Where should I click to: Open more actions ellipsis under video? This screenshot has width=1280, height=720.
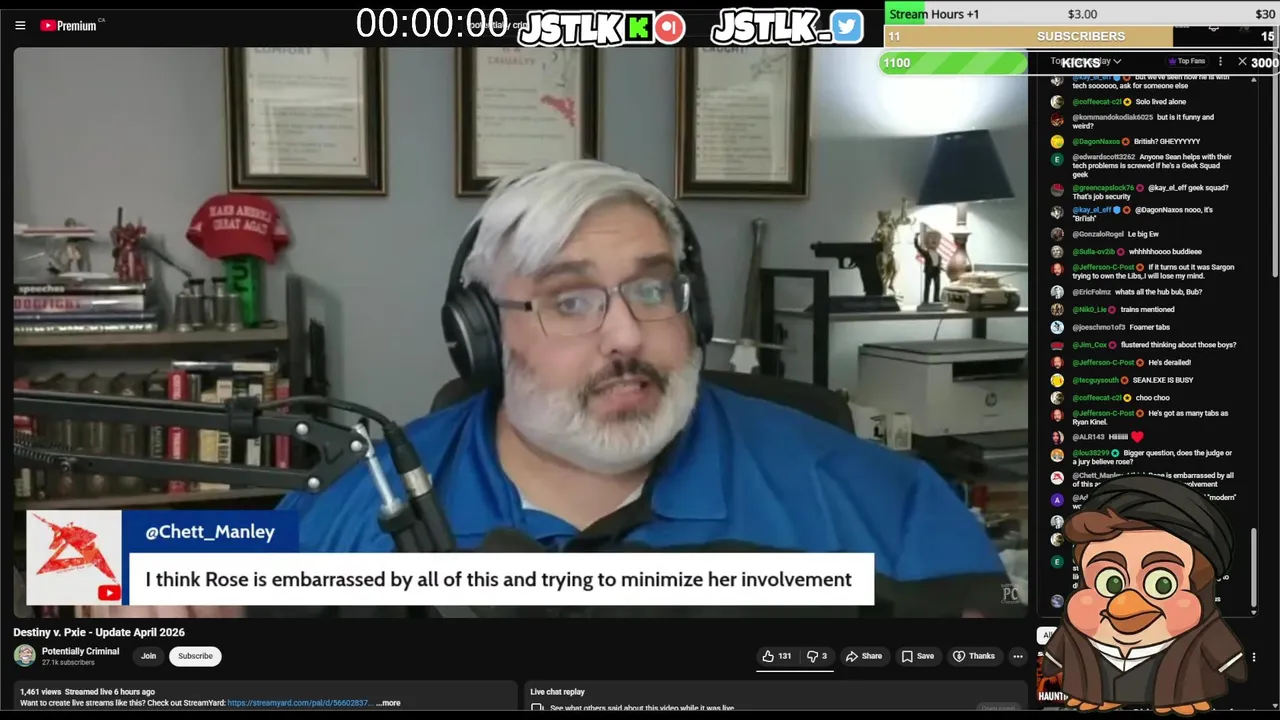point(1017,656)
